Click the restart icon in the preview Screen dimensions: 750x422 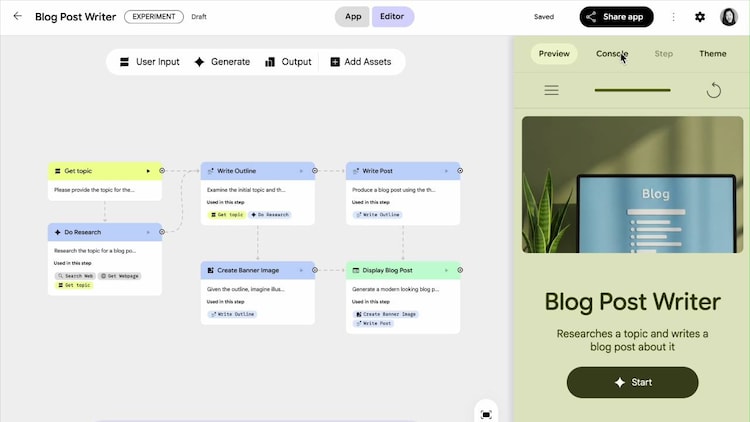coord(713,91)
